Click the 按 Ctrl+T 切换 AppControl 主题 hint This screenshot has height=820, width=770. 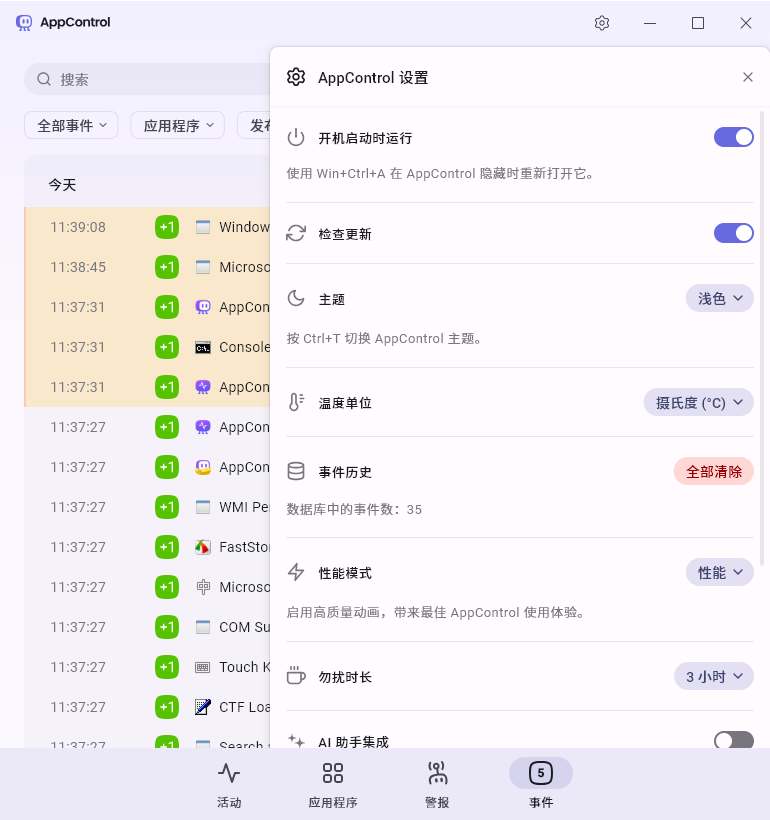click(x=384, y=338)
